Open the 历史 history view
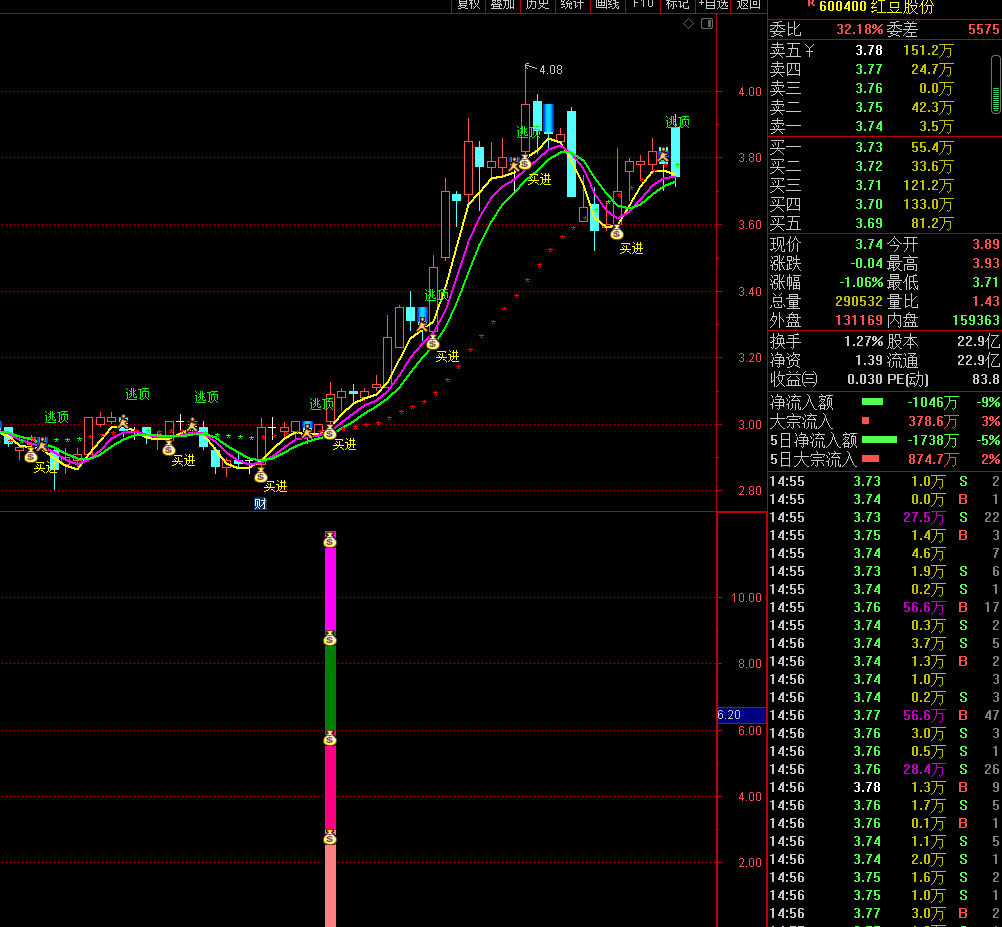This screenshot has height=927, width=1002. (537, 5)
